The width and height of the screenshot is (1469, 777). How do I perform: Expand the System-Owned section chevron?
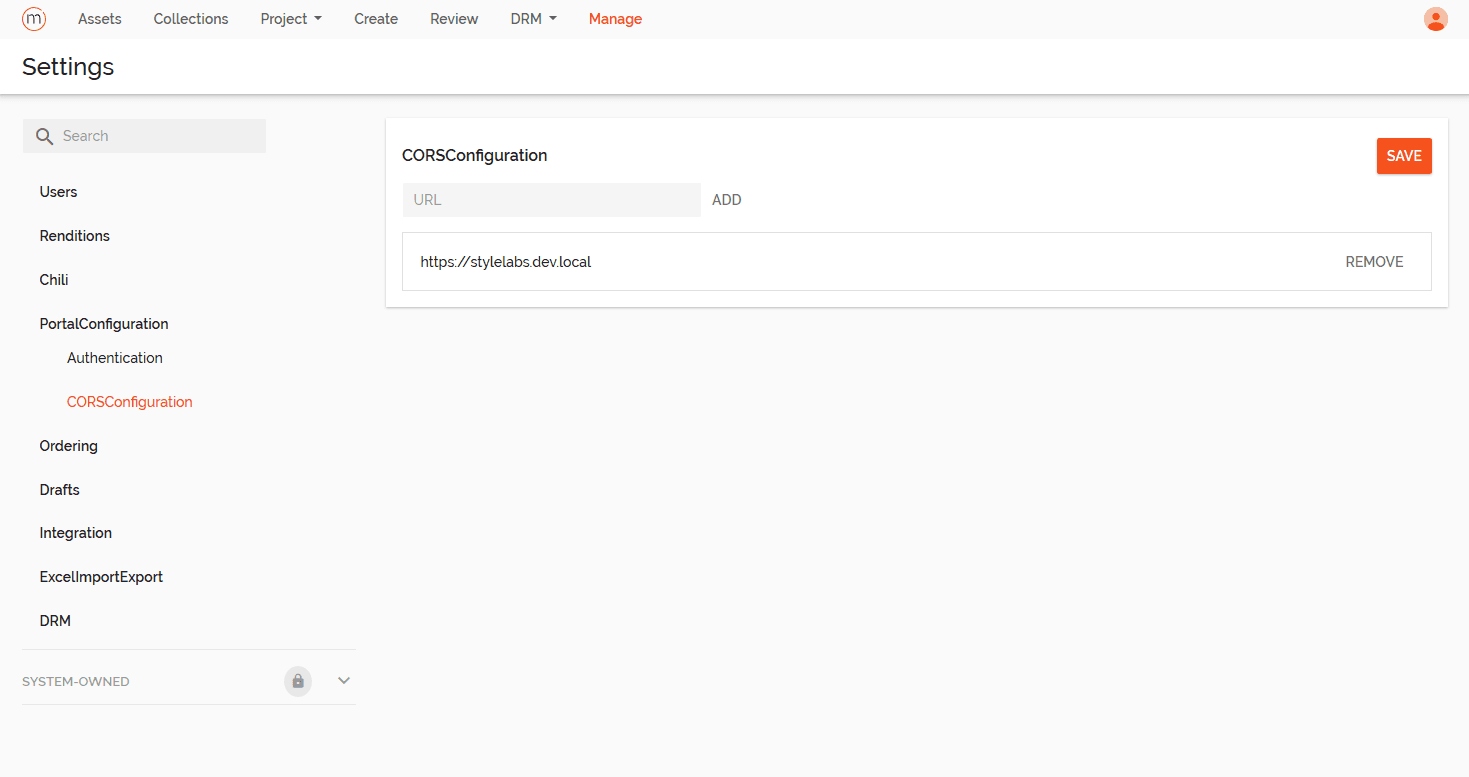[344, 681]
